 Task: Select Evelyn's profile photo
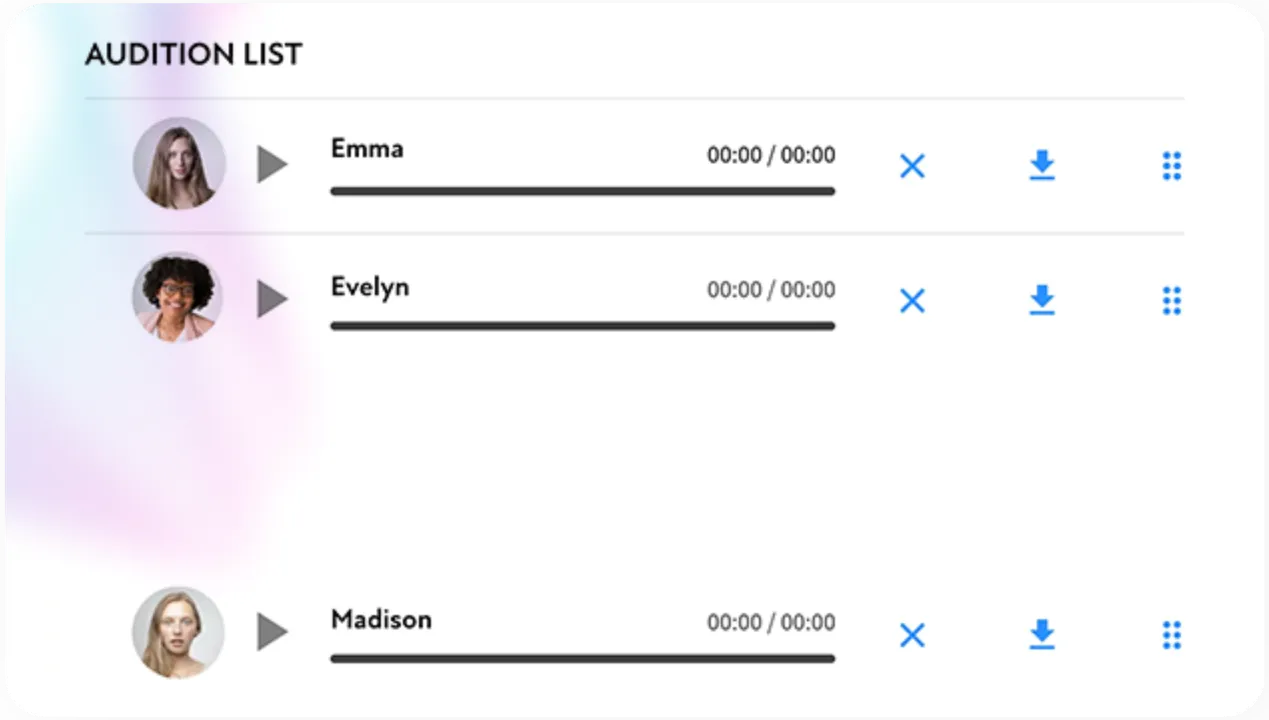[178, 297]
